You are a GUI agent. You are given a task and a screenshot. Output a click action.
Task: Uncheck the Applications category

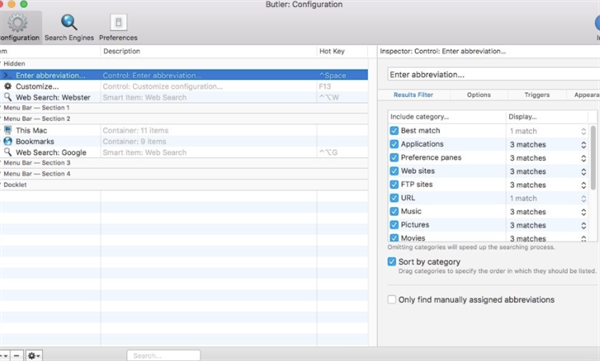tap(394, 144)
